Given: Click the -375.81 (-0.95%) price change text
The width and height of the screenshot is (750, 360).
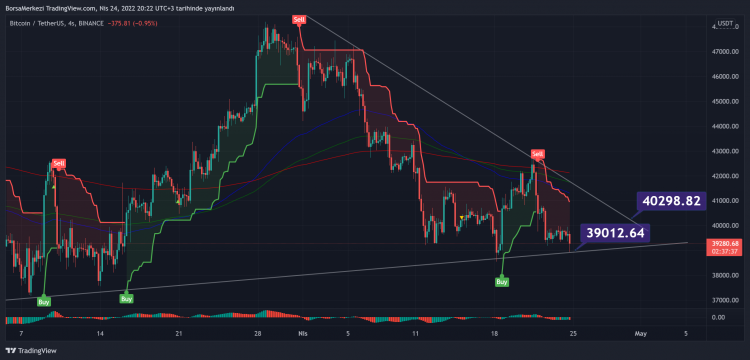Looking at the screenshot, I should point(132,23).
